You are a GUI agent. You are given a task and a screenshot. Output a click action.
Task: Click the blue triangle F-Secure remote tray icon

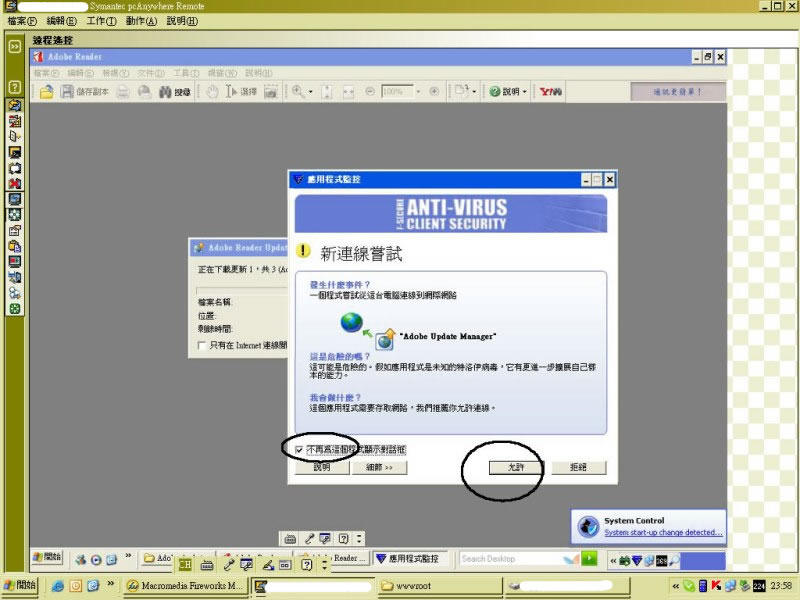[x=637, y=561]
